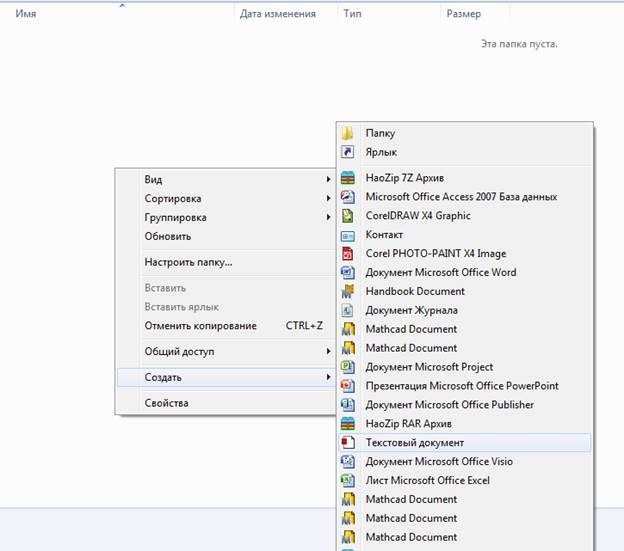Image resolution: width=624 pixels, height=551 pixels.
Task: Select the Документ Журнала icon
Action: point(348,310)
